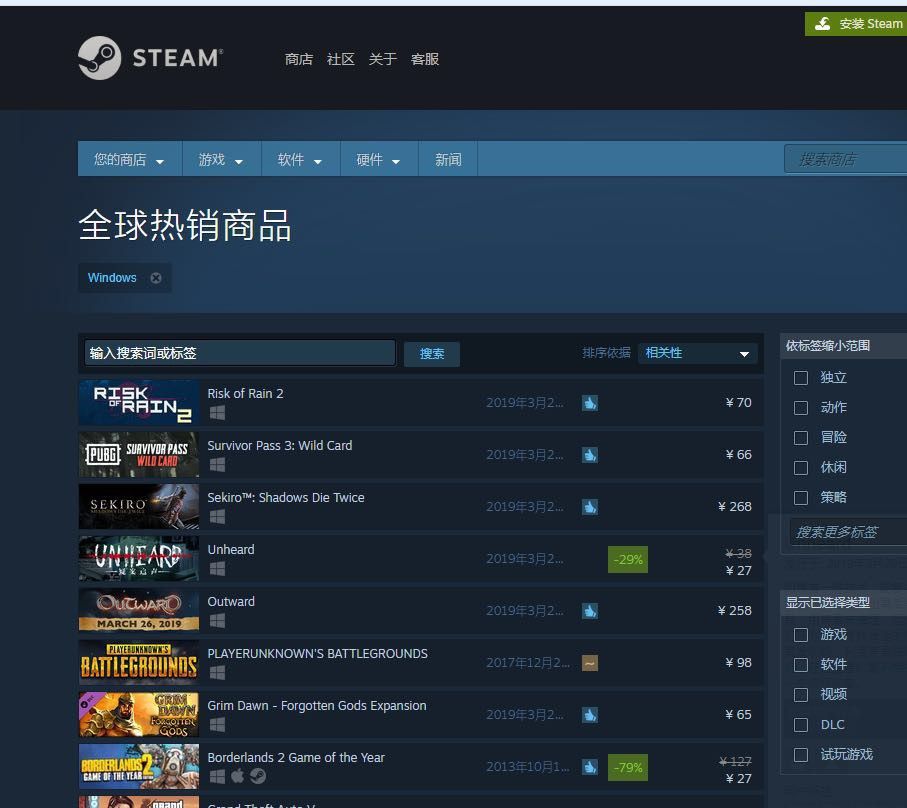The width and height of the screenshot is (907, 808).
Task: Click positive review icon for Risk of Rain 2
Action: 590,403
